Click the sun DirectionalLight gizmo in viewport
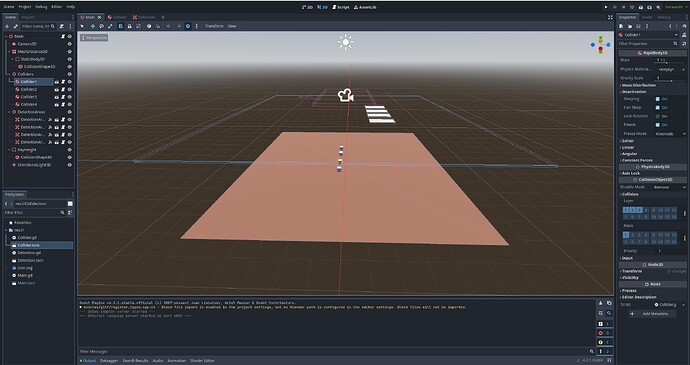This screenshot has height=365, width=690. [345, 42]
